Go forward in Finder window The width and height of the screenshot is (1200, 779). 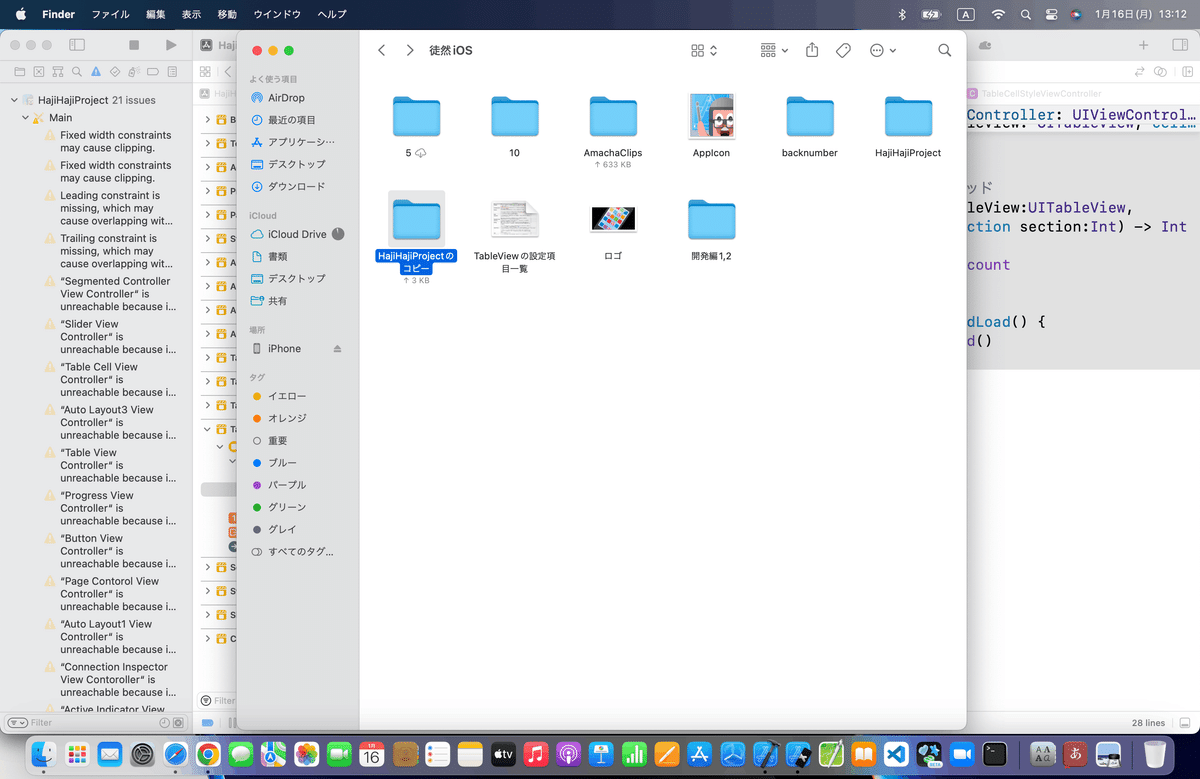pos(410,50)
